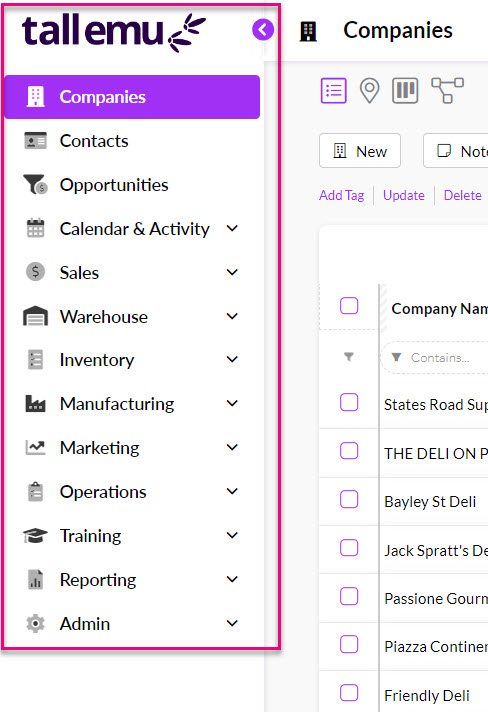Click the Update link
The width and height of the screenshot is (488, 712).
pyautogui.click(x=404, y=195)
